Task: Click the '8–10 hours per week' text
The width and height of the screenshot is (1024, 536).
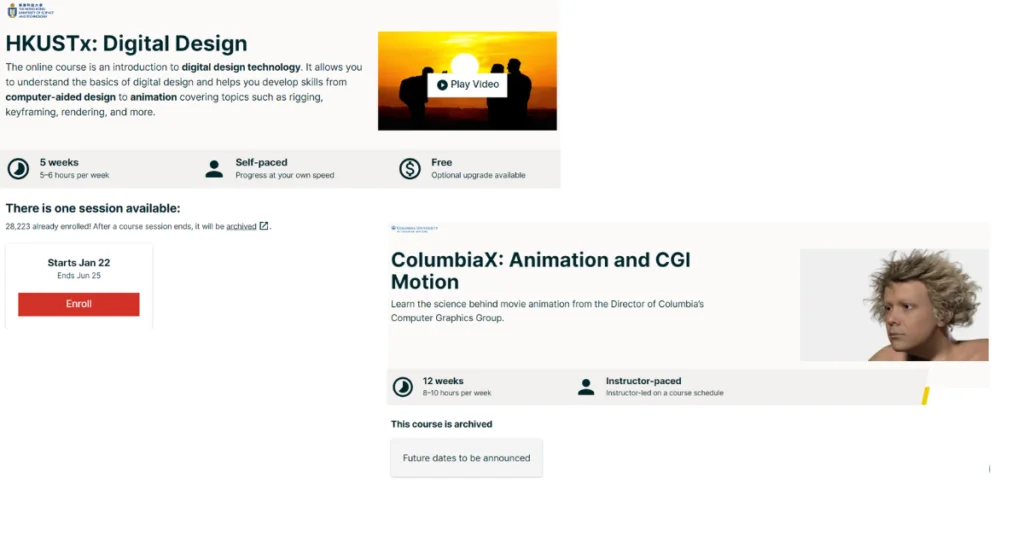Action: tap(456, 393)
